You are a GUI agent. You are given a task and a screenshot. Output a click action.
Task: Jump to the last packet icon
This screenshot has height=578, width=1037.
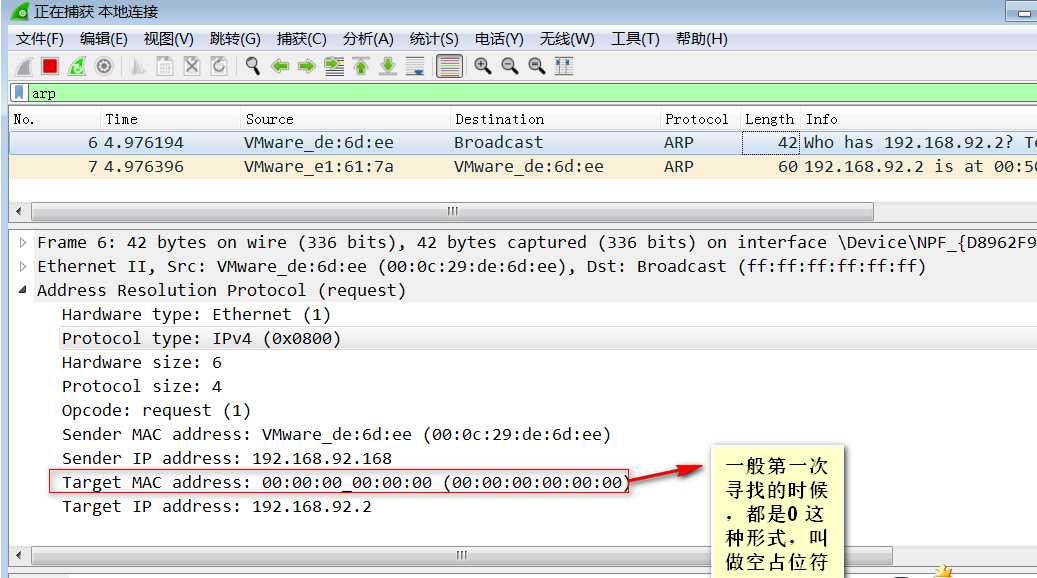coord(388,66)
